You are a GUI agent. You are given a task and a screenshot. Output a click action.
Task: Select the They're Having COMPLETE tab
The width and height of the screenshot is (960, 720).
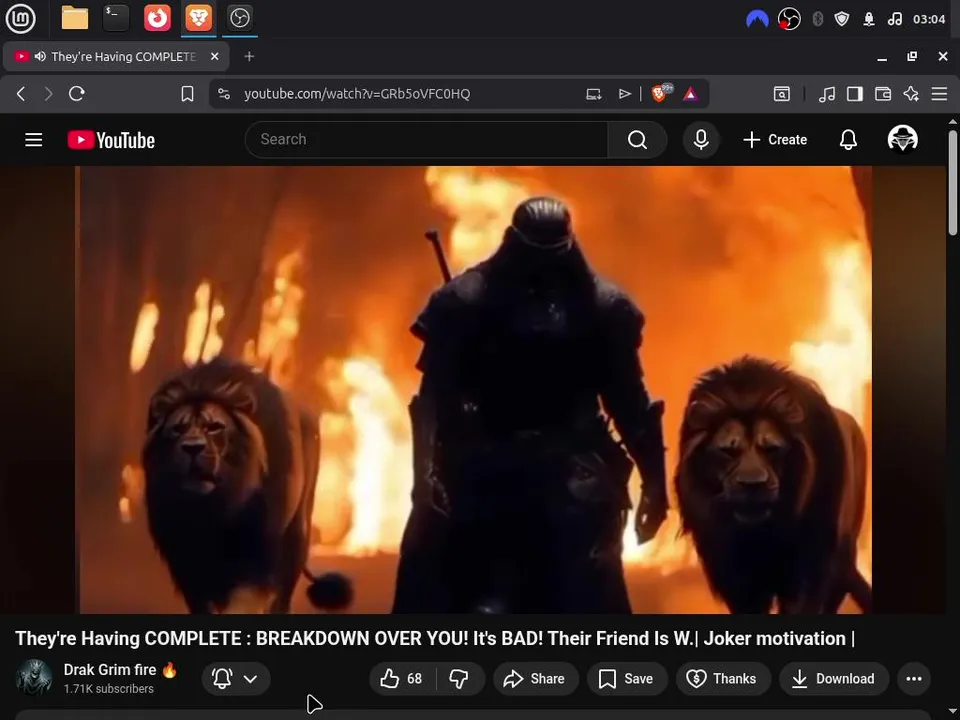116,56
